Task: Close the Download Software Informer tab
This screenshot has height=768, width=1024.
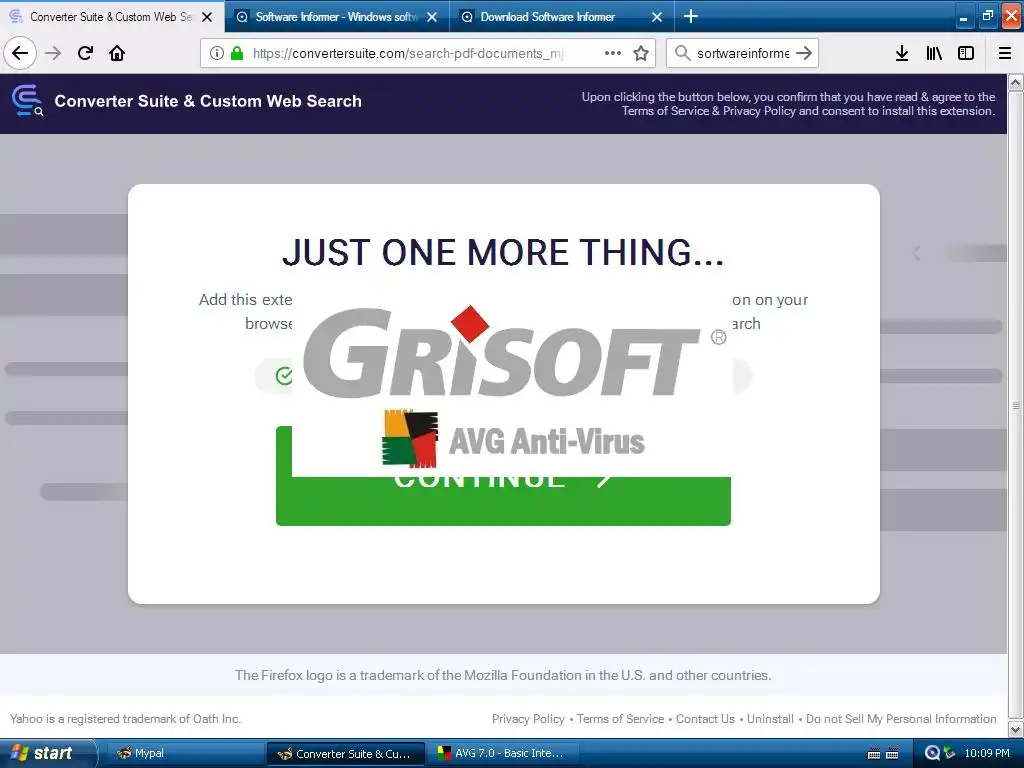Action: tap(657, 17)
